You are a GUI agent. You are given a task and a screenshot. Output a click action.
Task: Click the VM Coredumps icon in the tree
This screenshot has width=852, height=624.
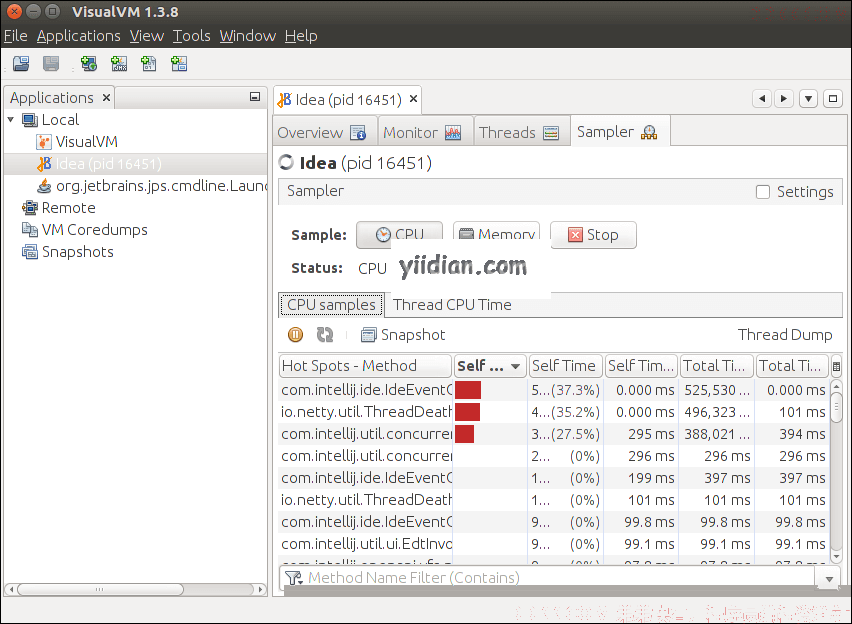coord(29,230)
